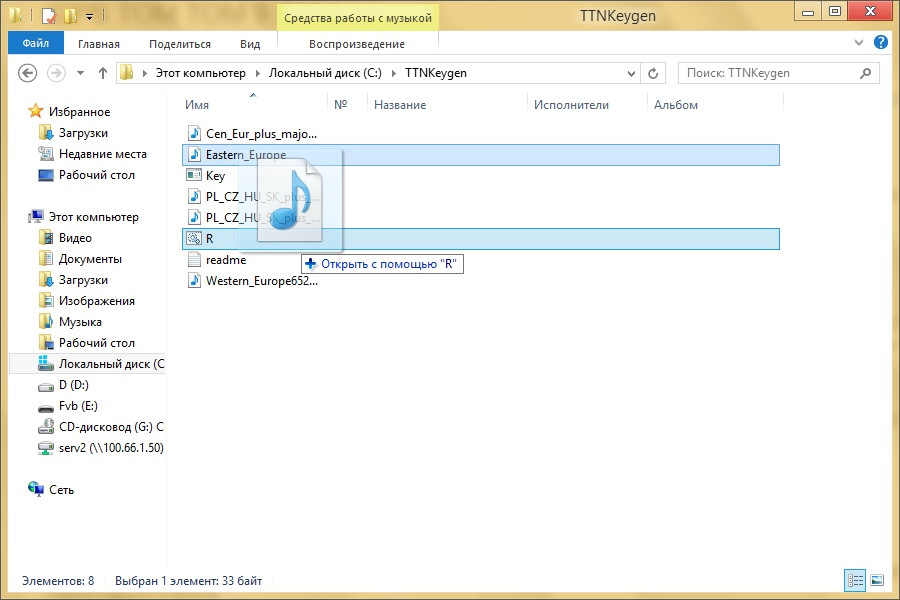Click the search magnifier icon
This screenshot has width=900, height=600.
(x=866, y=73)
